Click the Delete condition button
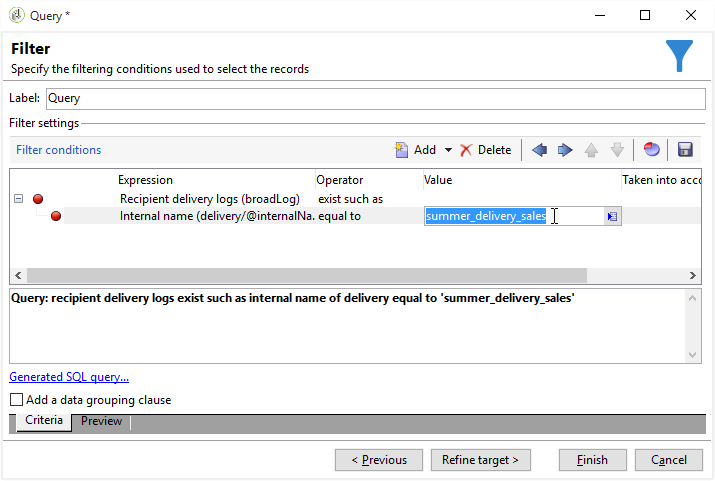 point(486,150)
